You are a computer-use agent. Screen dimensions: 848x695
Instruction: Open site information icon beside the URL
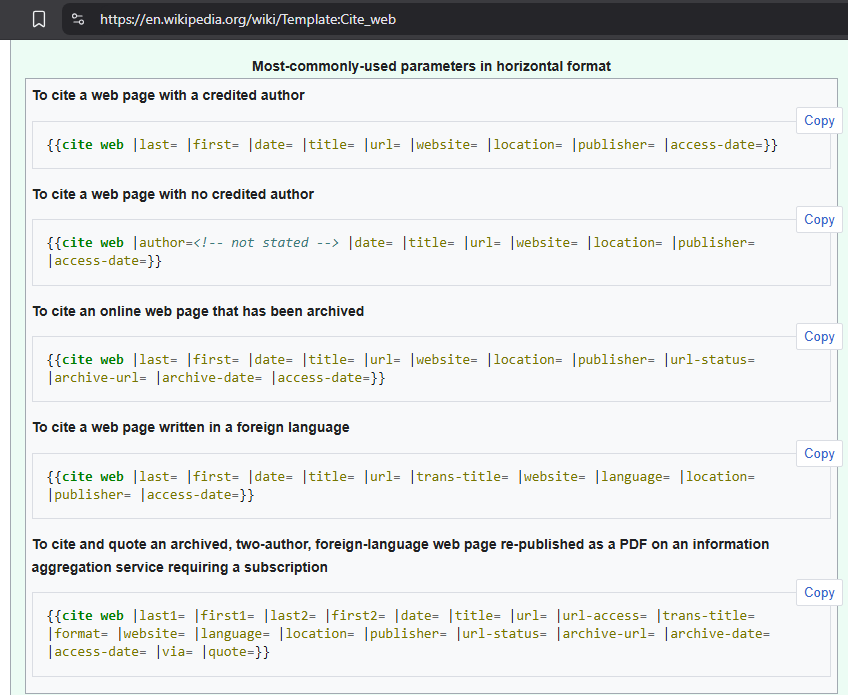point(78,20)
